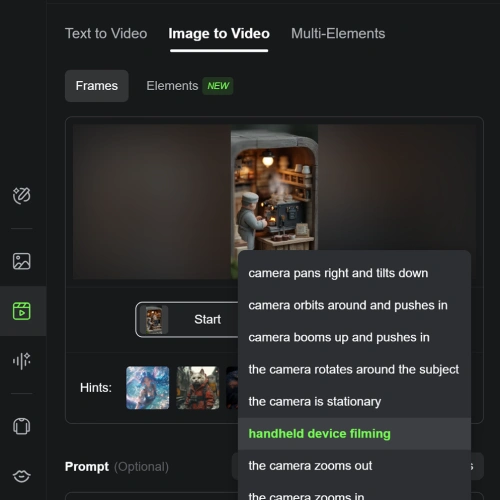Image resolution: width=500 pixels, height=500 pixels.
Task: Select the cat in red jacket hint
Action: click(198, 388)
